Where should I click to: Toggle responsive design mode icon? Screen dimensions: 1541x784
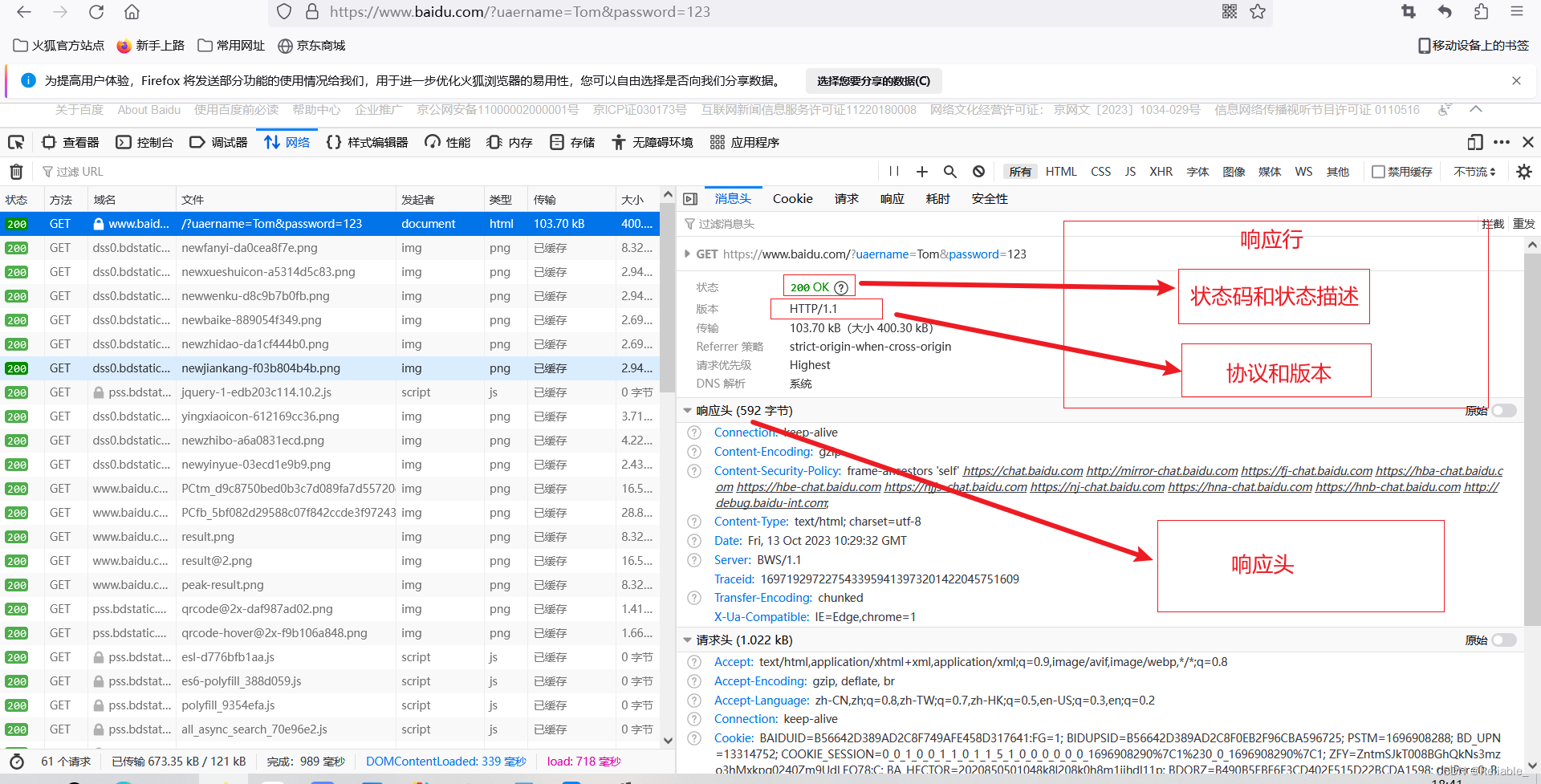click(x=1475, y=142)
